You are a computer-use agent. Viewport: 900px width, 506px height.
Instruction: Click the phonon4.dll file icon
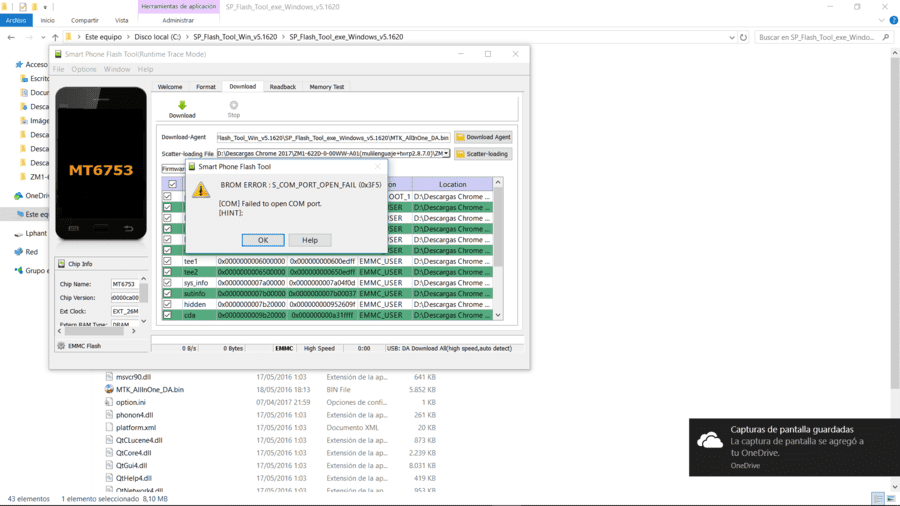pyautogui.click(x=109, y=415)
